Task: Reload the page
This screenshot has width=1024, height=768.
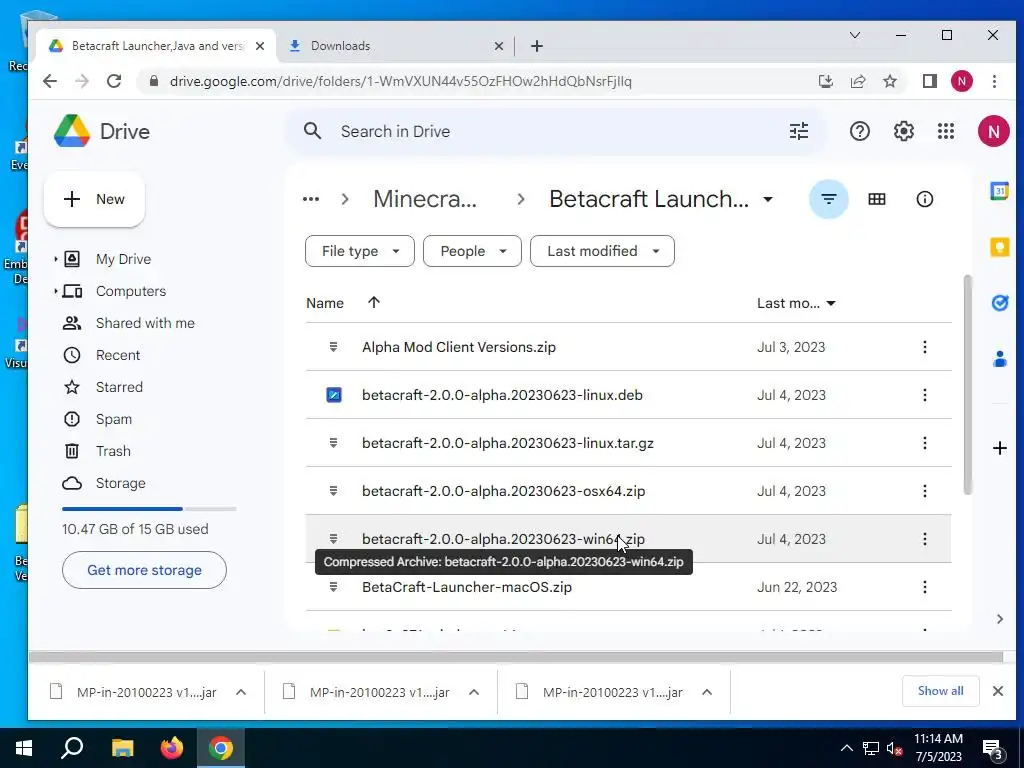Action: point(114,82)
